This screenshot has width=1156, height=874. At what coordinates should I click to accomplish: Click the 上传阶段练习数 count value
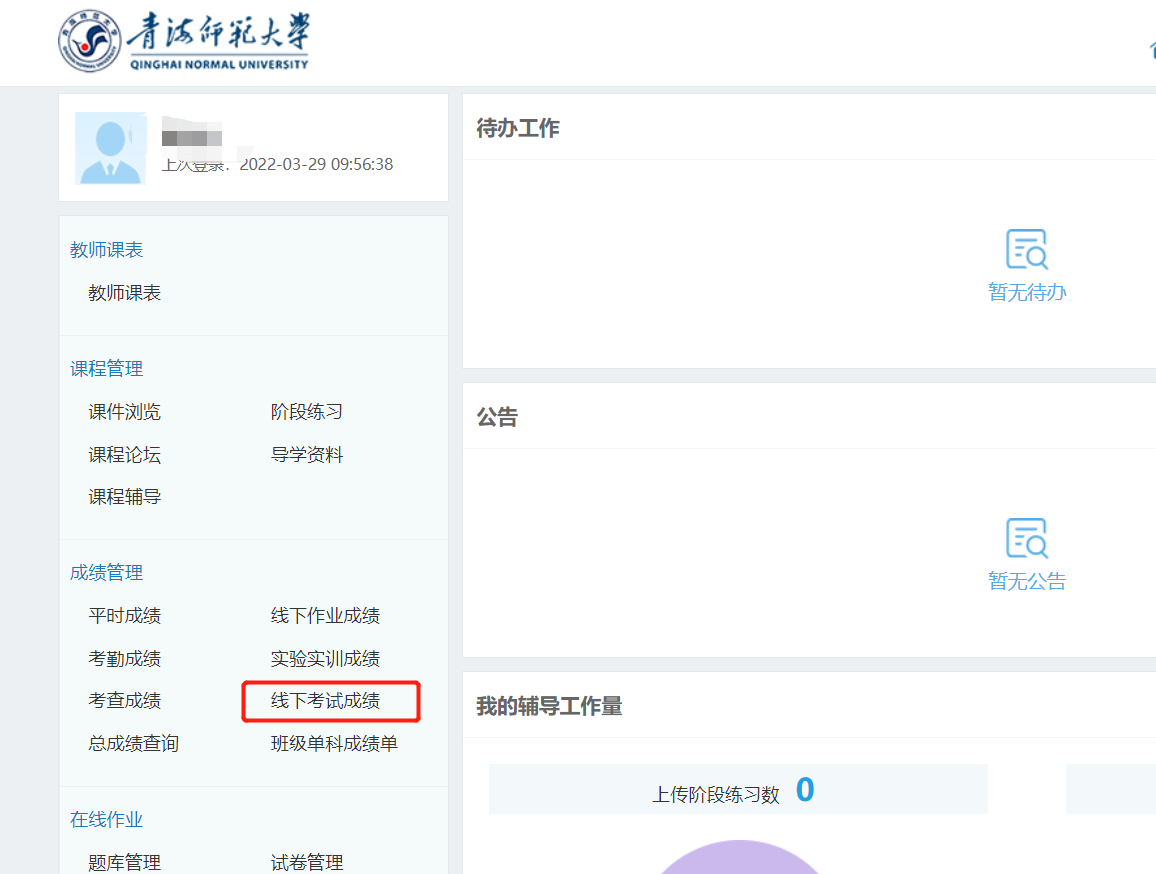click(805, 791)
